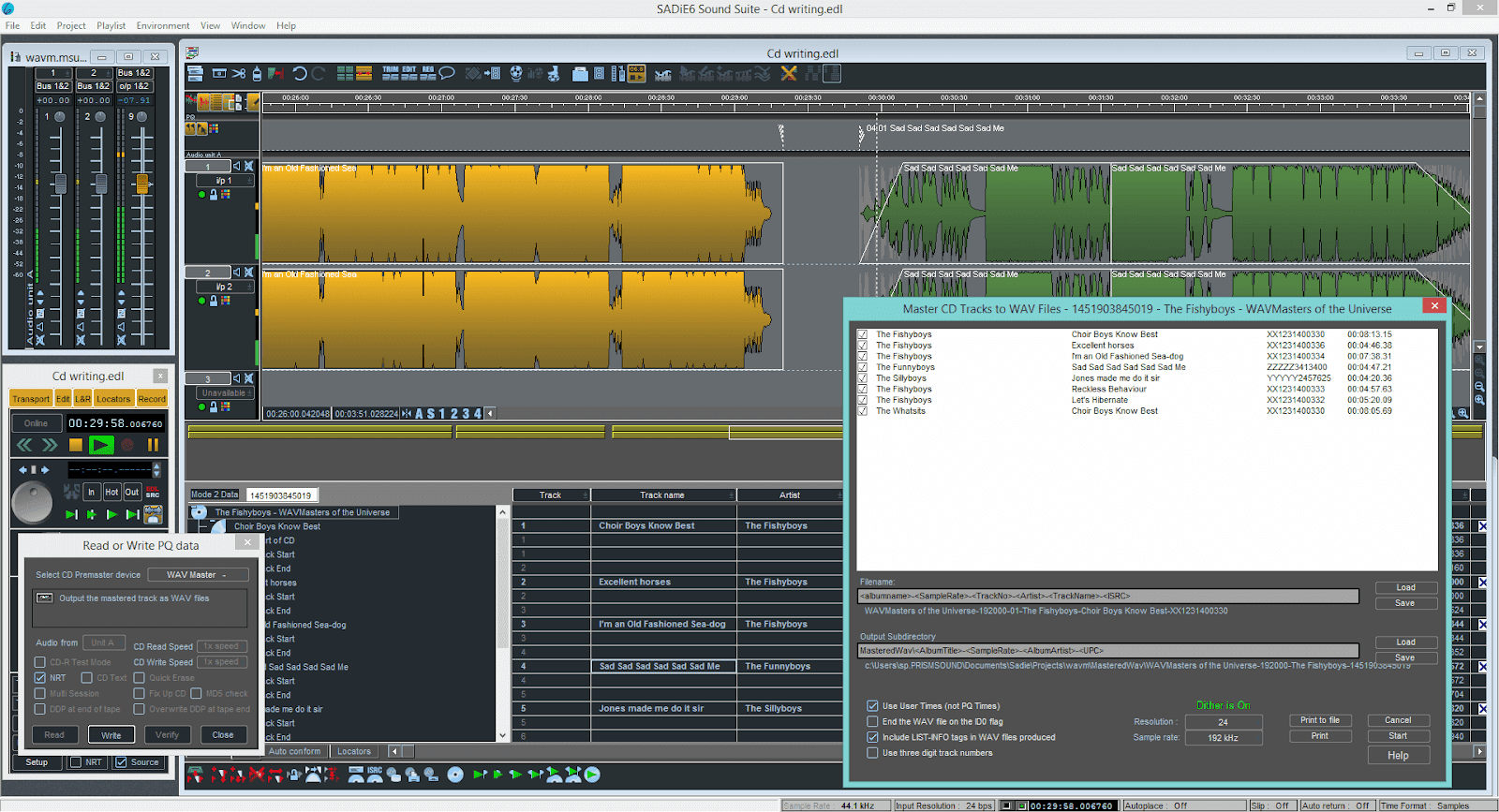Enable 'Use three digit track numbers'

point(872,753)
